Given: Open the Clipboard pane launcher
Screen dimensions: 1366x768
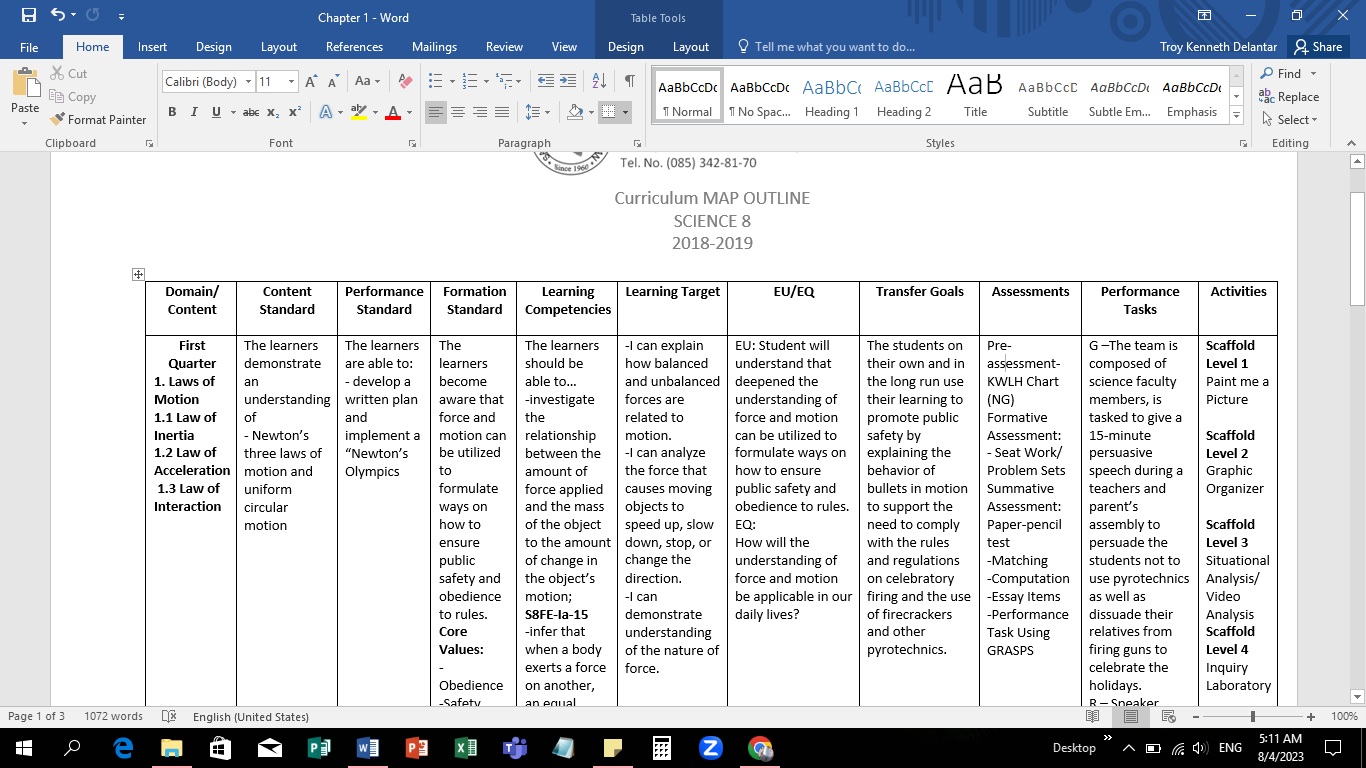Looking at the screenshot, I should pos(149,144).
